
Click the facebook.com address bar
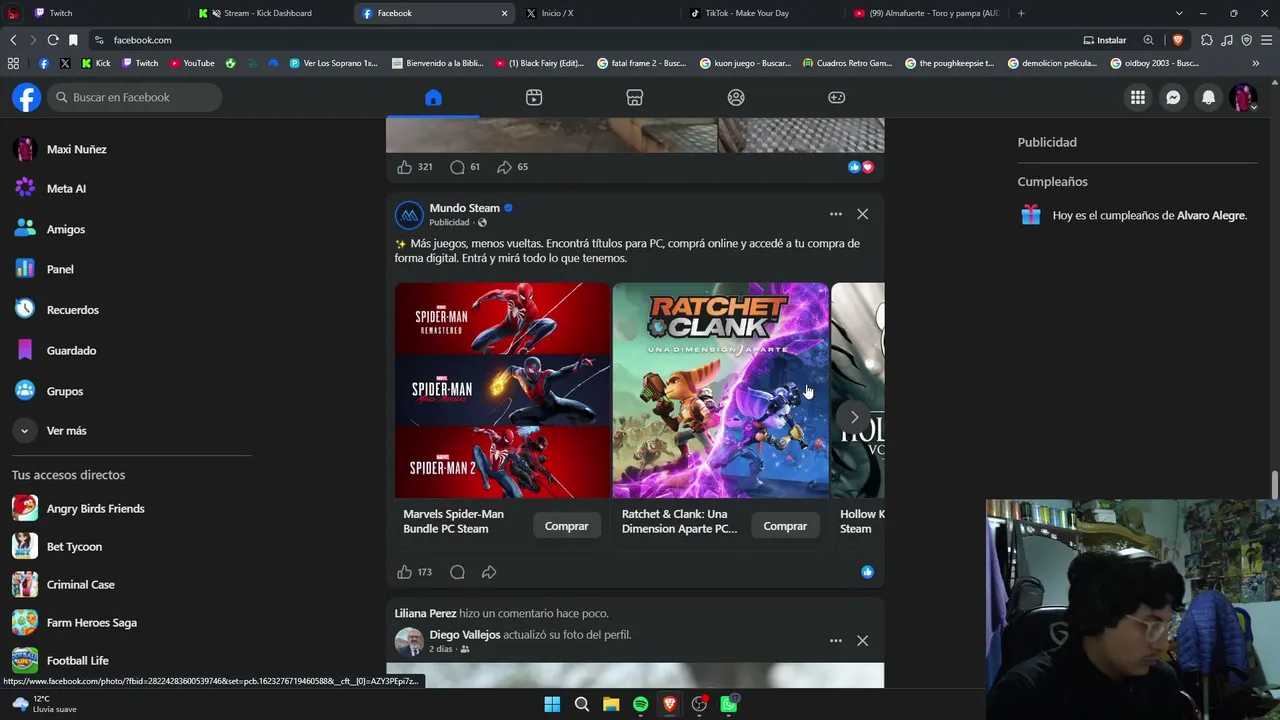(x=590, y=40)
